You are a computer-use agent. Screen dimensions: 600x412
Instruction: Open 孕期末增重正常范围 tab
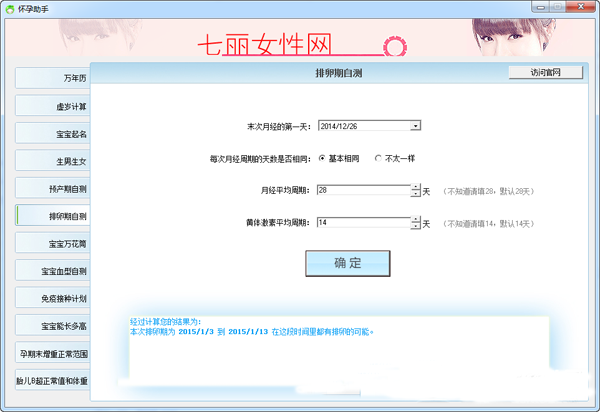[x=53, y=353]
